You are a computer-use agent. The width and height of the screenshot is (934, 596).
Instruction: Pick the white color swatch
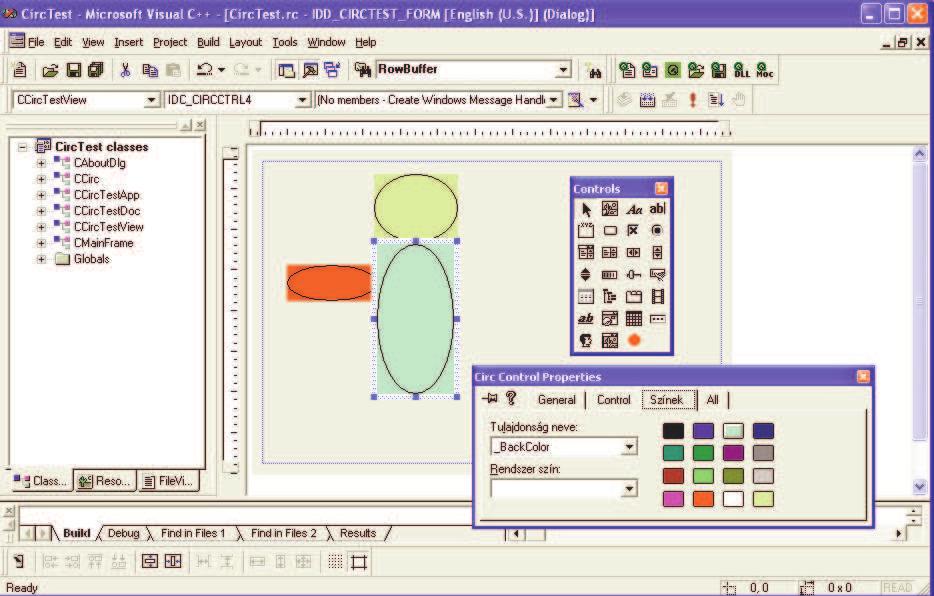click(x=733, y=498)
